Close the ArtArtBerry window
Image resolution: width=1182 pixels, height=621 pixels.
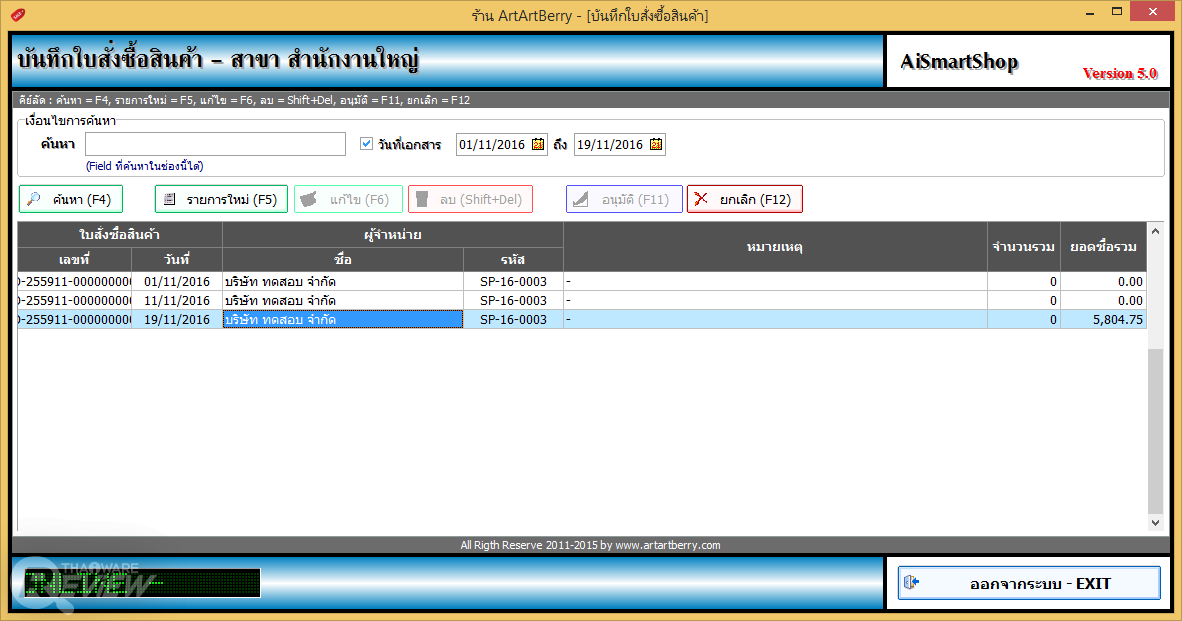(x=1153, y=12)
